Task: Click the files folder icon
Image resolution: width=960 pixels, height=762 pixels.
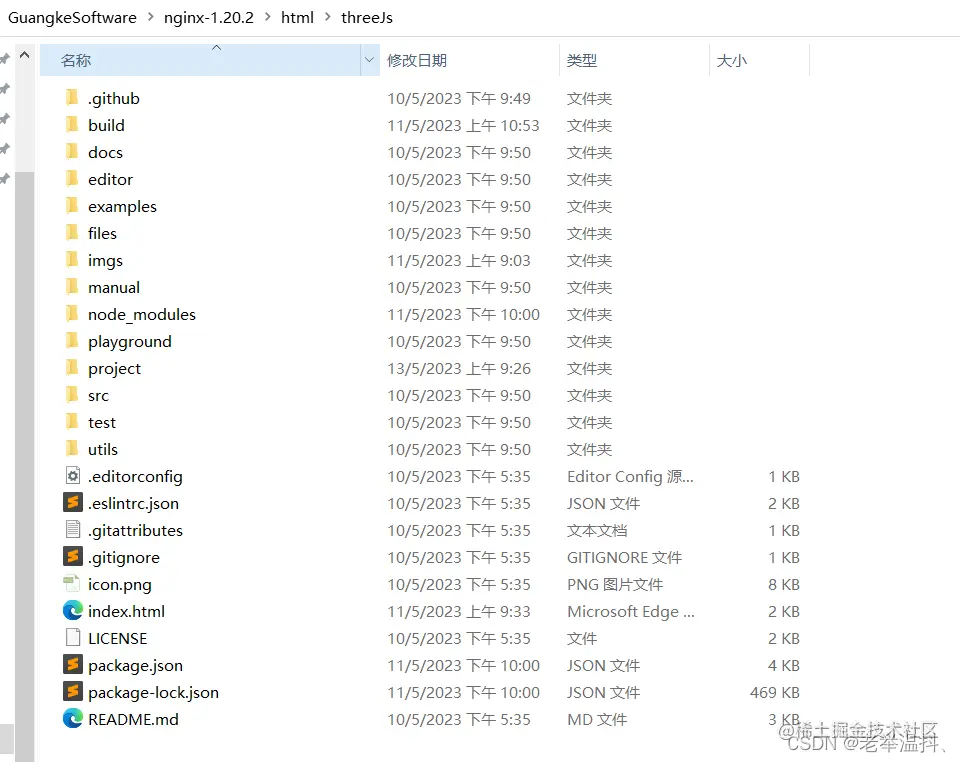Action: pyautogui.click(x=72, y=232)
